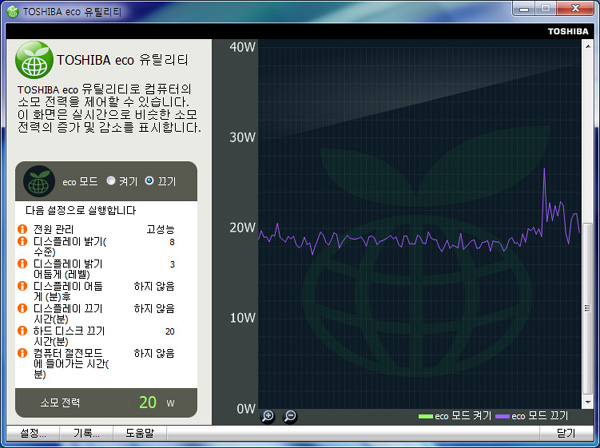Click info icon next to 디스플레이 밝기(수준)
Viewport: 600px width, 448px height.
[x=23, y=241]
